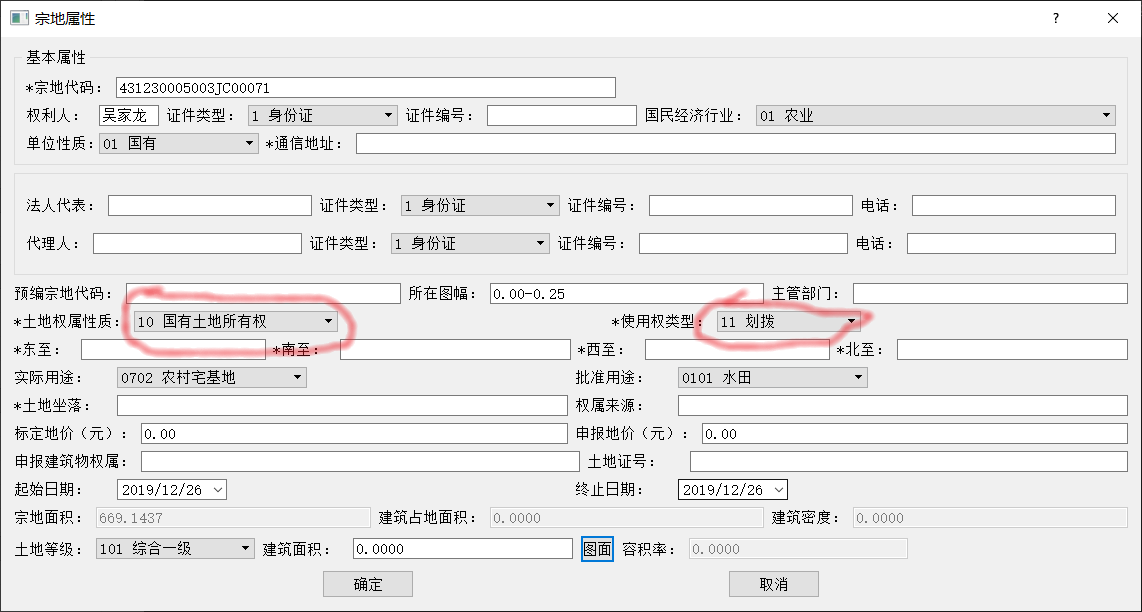Expand the 使用权类型 dropdown showing 划拨
Screen dimensions: 1142x612
(x=788, y=321)
